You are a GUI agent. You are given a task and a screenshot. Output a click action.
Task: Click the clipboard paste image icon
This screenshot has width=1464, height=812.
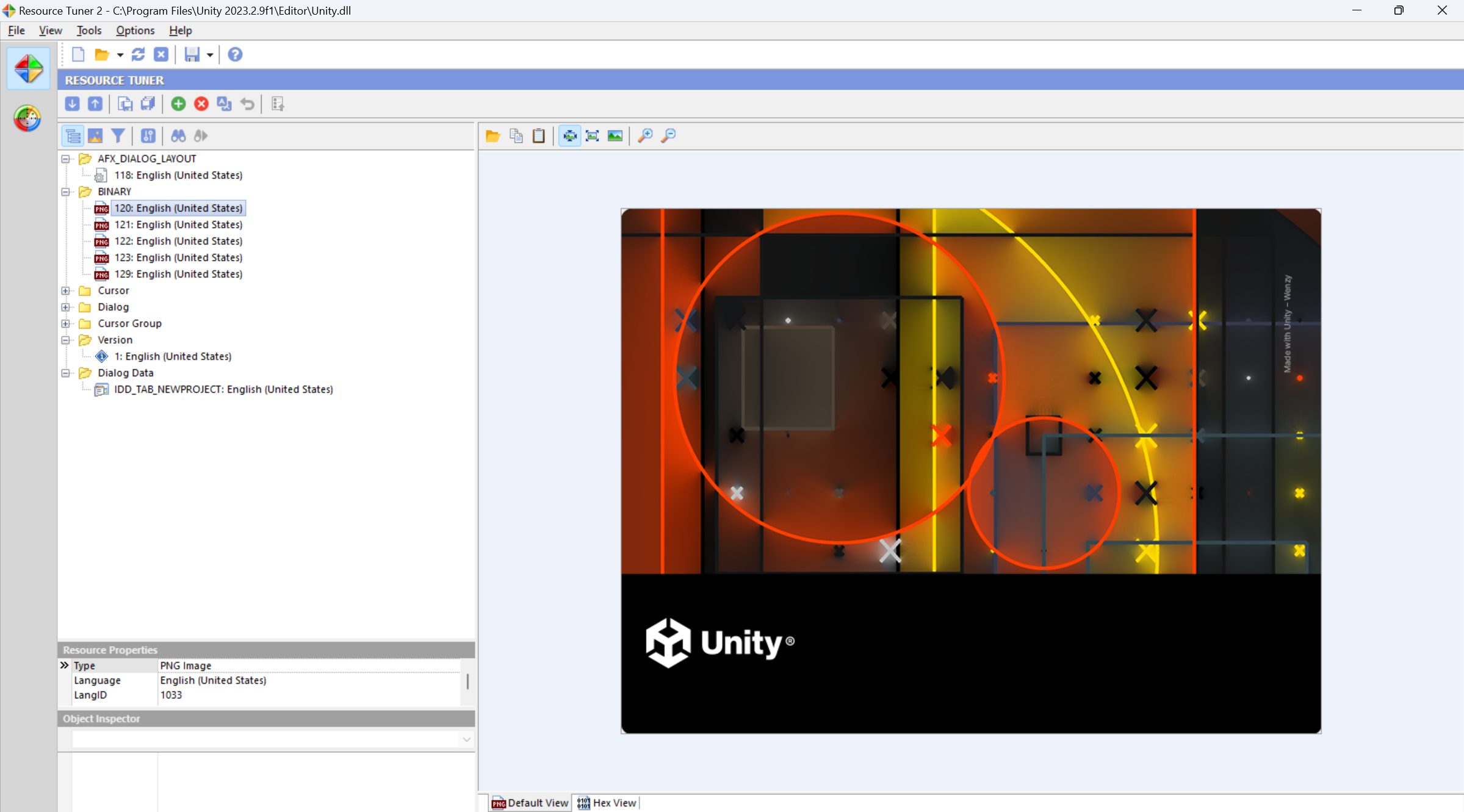(x=538, y=135)
